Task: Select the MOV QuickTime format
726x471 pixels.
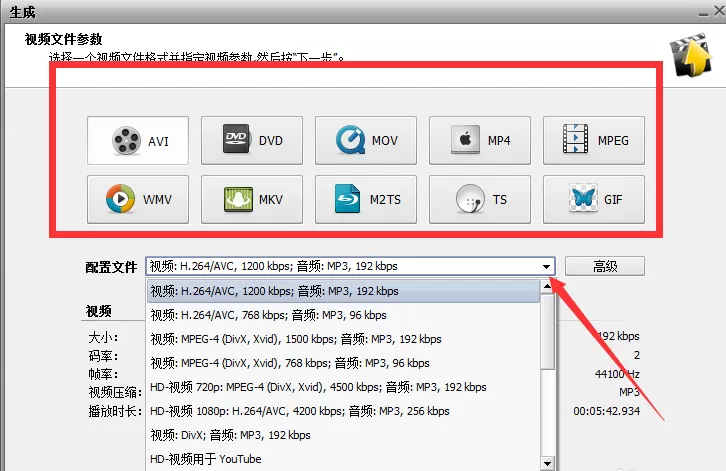Action: click(366, 140)
